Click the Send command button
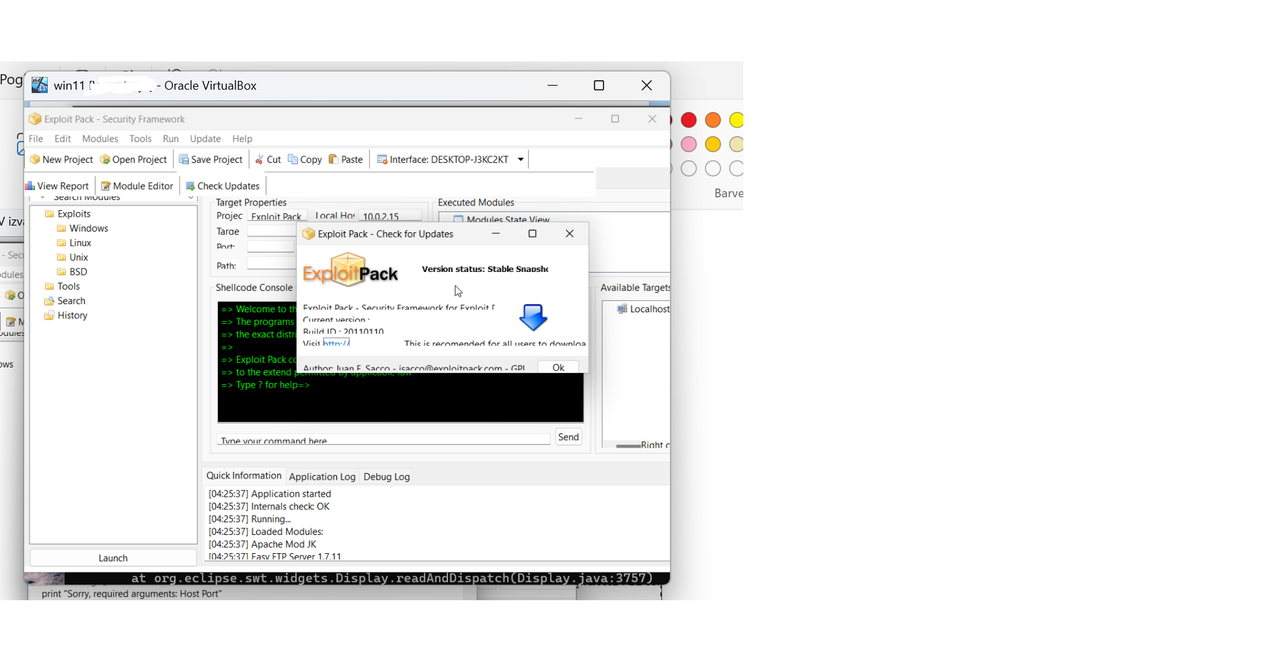1280x667 pixels. pyautogui.click(x=568, y=437)
